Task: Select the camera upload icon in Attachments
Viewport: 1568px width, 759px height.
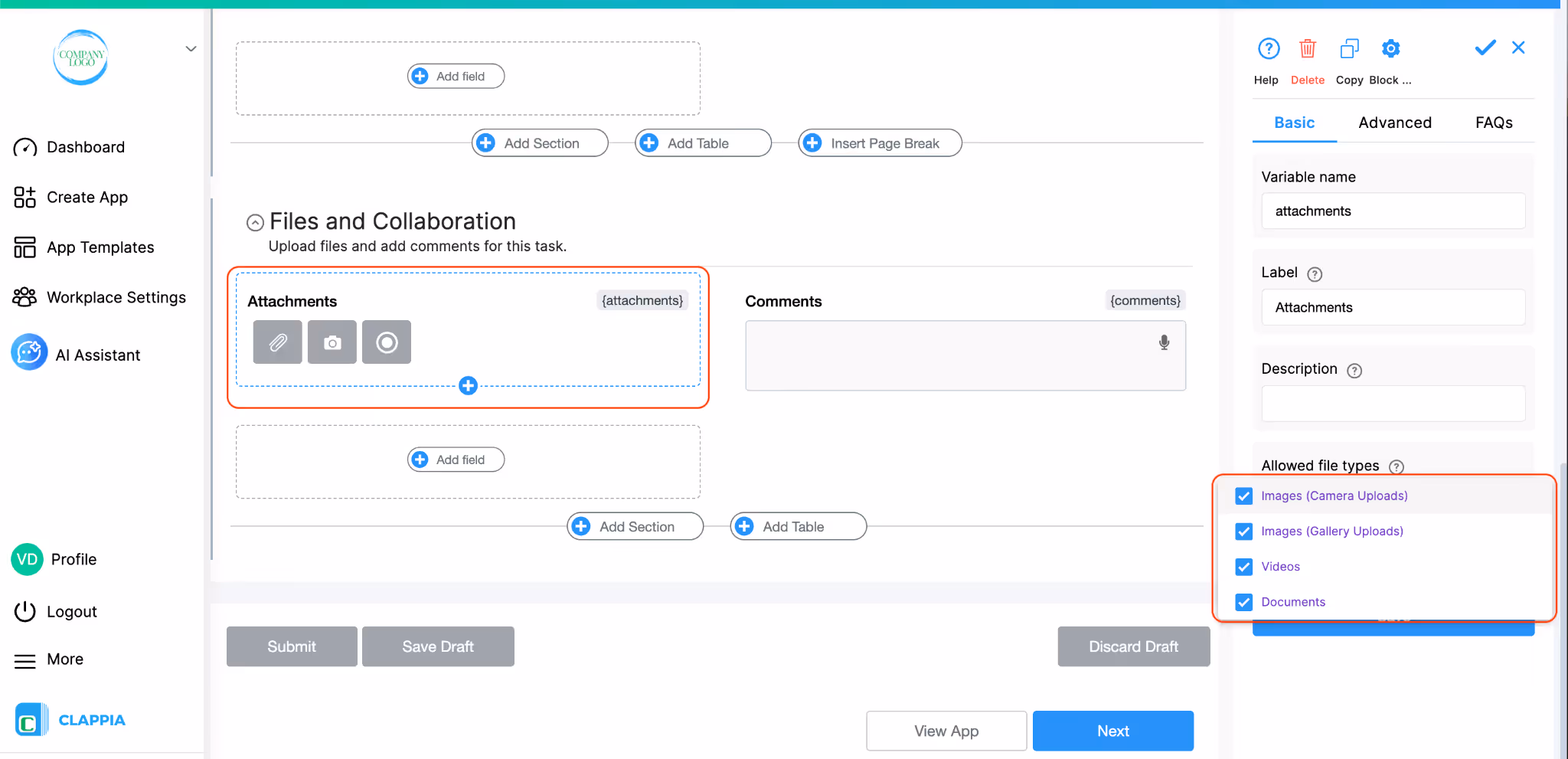Action: coord(332,342)
